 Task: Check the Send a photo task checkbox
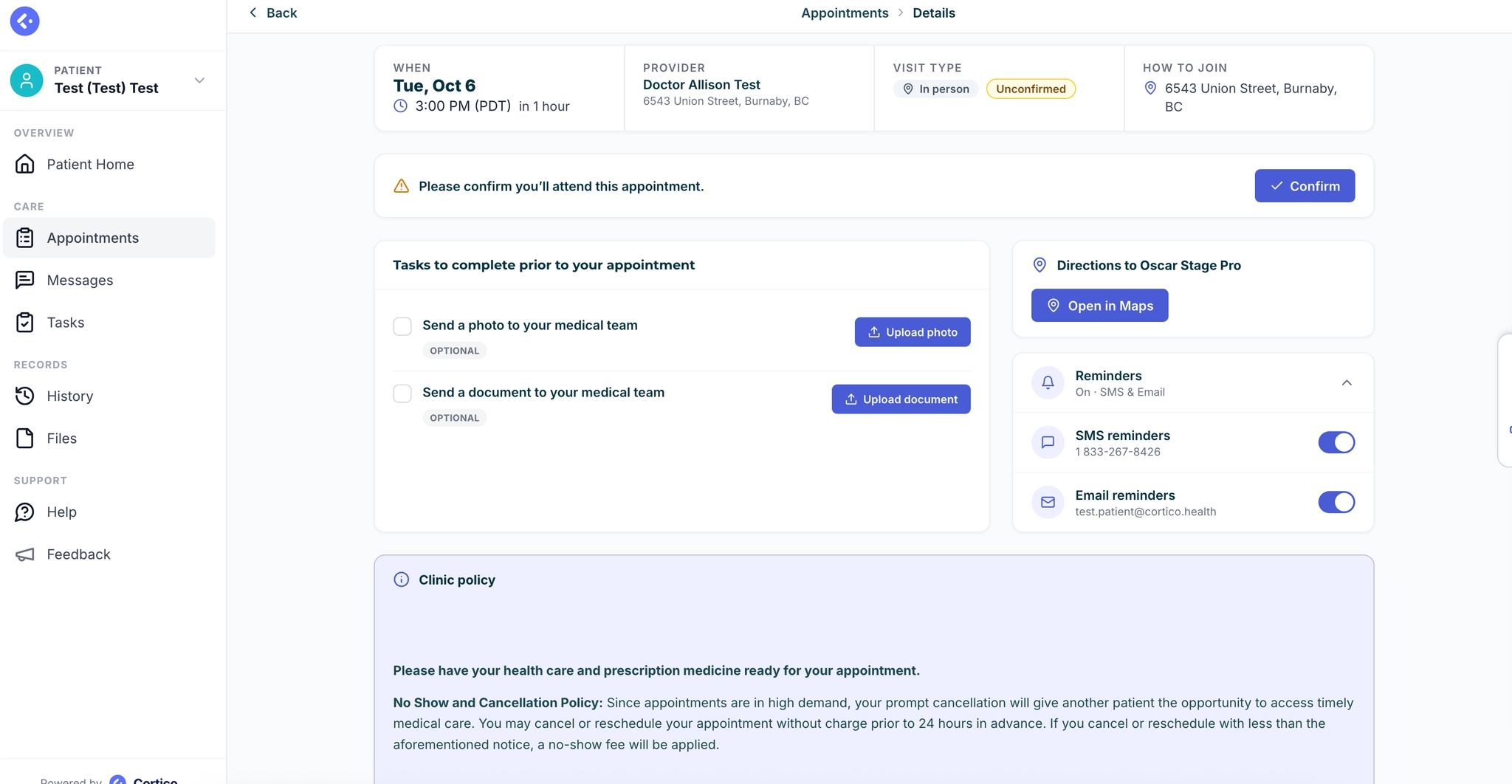[402, 326]
